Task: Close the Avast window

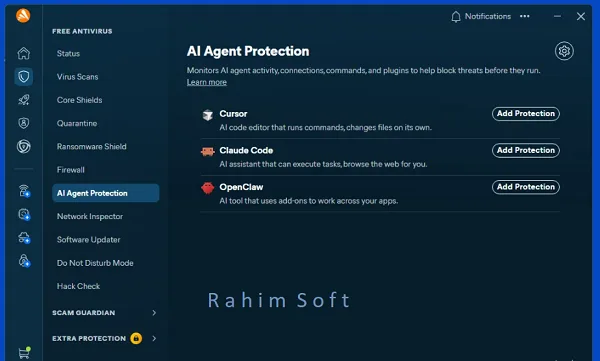Action: point(581,16)
